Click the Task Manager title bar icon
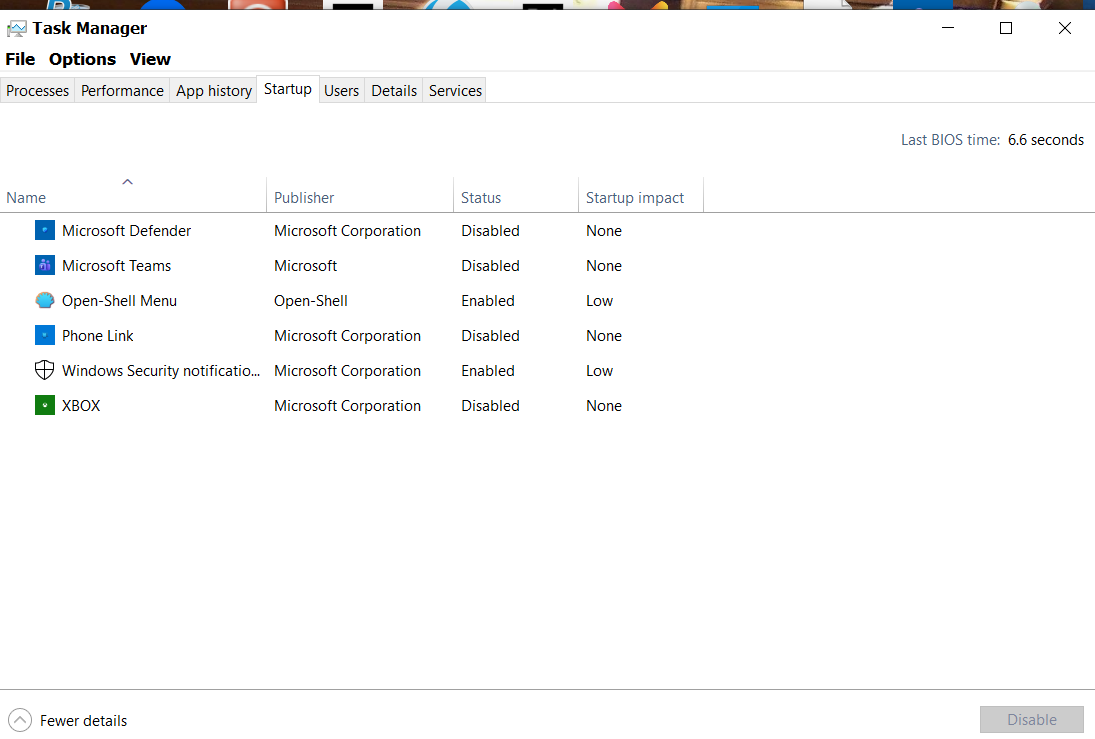 pos(17,29)
